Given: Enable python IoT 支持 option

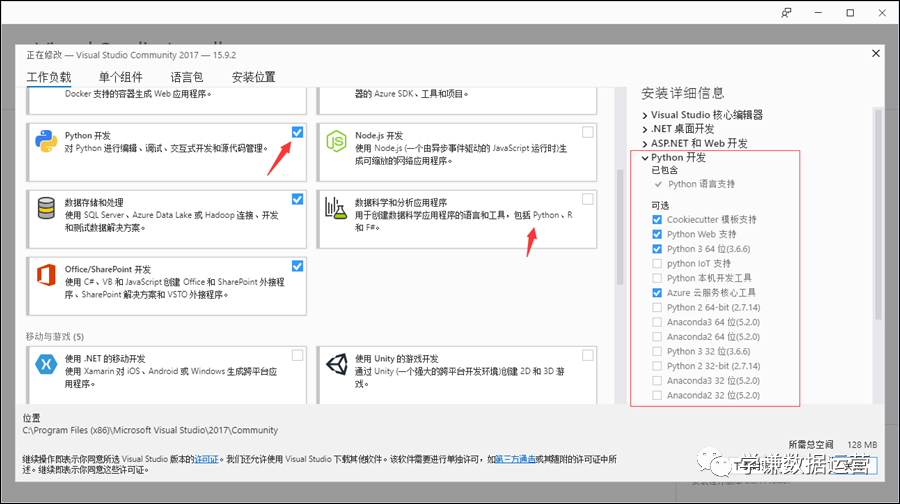Looking at the screenshot, I should pyautogui.click(x=657, y=263).
